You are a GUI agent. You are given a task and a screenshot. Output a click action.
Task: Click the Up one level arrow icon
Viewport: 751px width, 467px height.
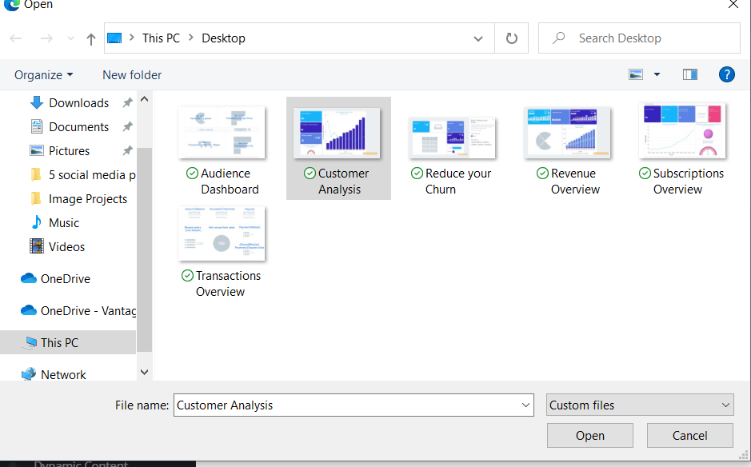click(x=91, y=39)
